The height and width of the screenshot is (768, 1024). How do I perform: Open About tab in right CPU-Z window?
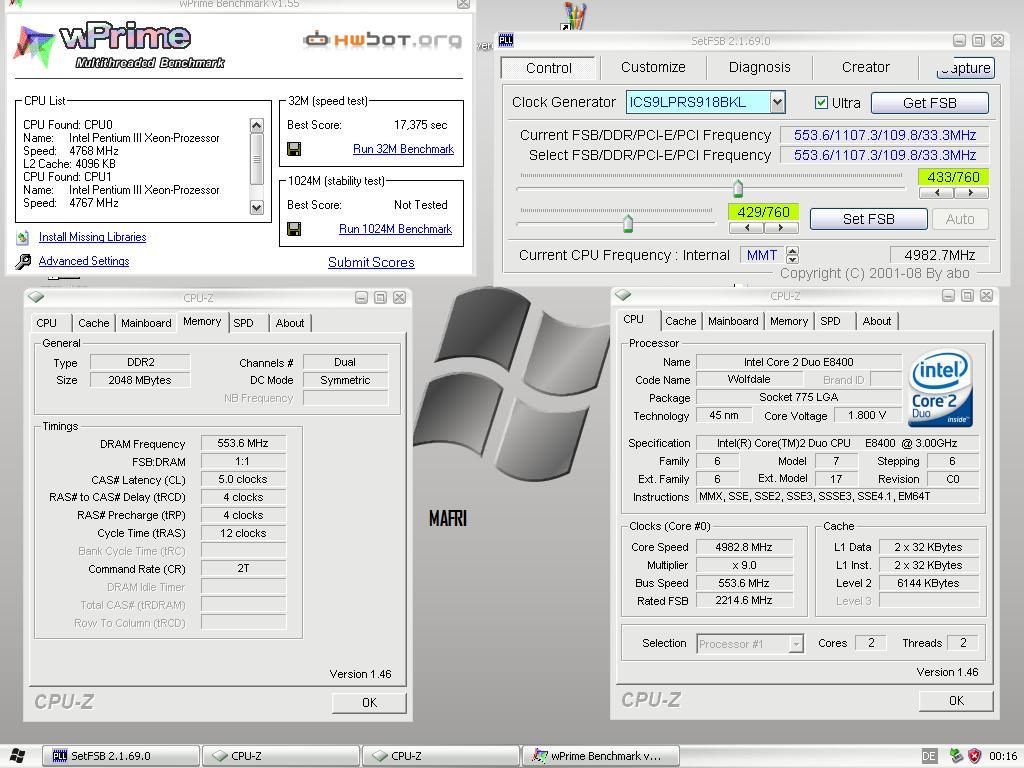876,321
